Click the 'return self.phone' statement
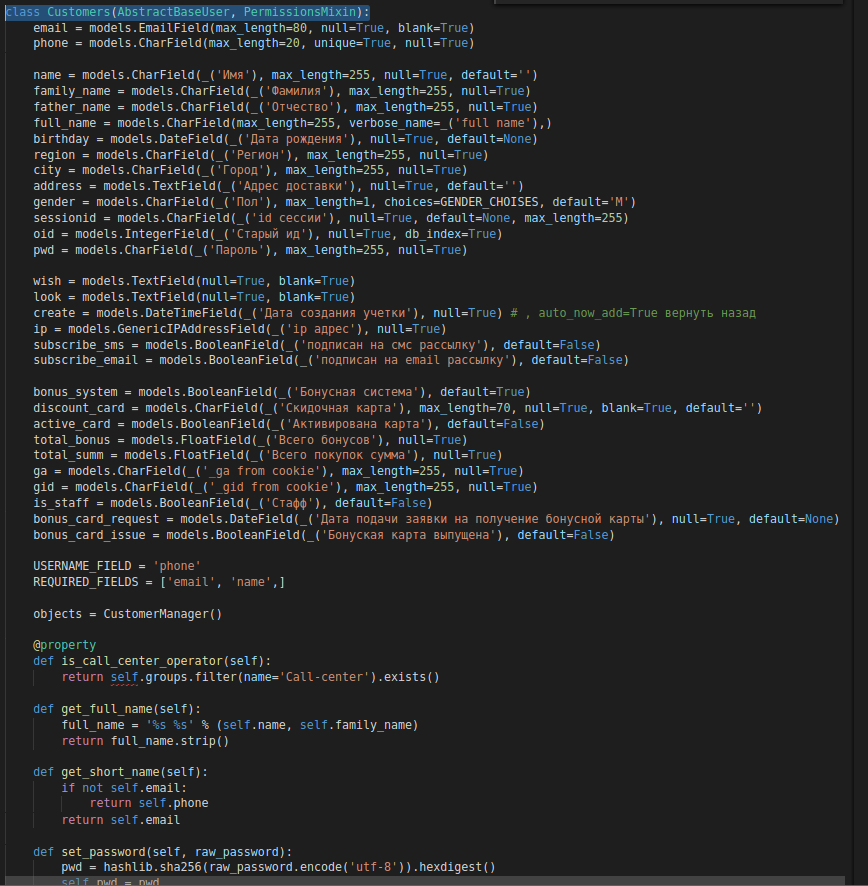 pos(149,802)
